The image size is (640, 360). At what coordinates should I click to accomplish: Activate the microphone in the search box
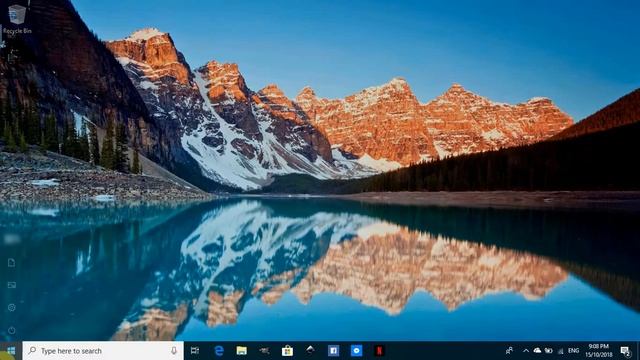[x=174, y=351]
